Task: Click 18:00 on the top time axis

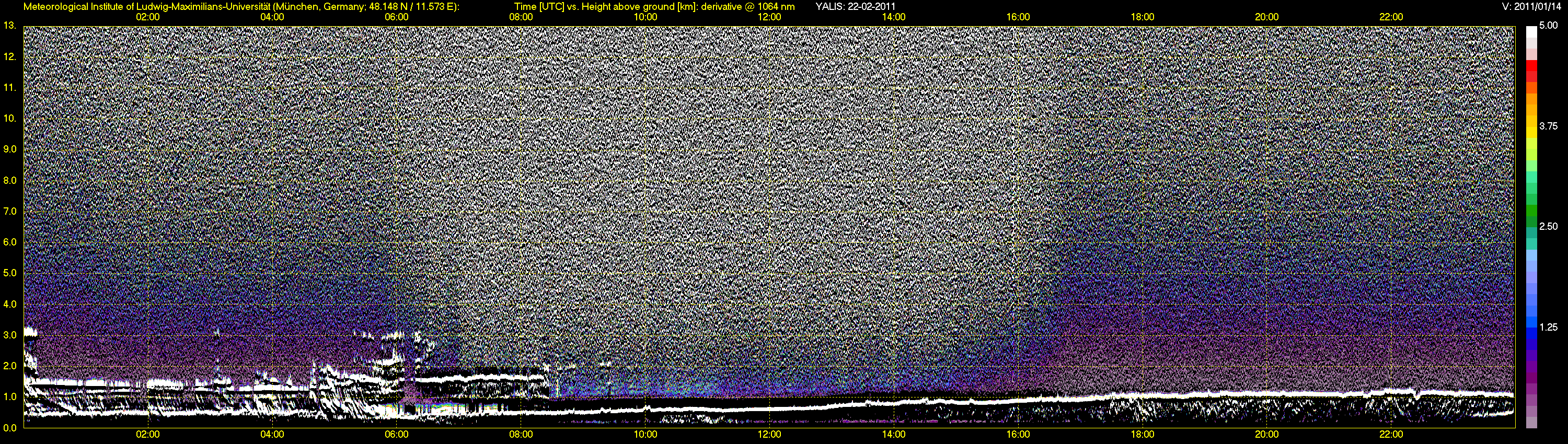Action: [1143, 17]
